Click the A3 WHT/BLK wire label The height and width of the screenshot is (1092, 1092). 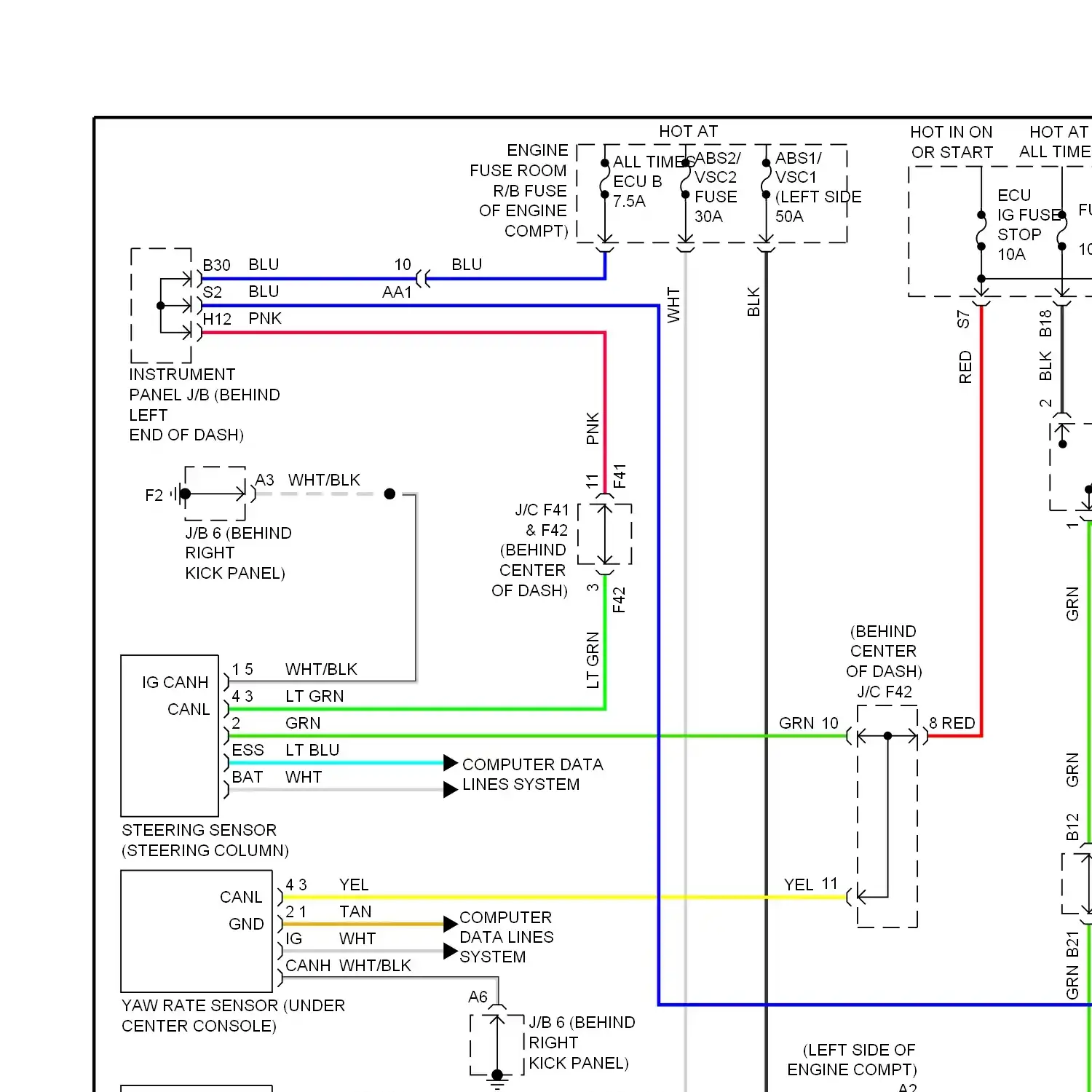click(307, 480)
